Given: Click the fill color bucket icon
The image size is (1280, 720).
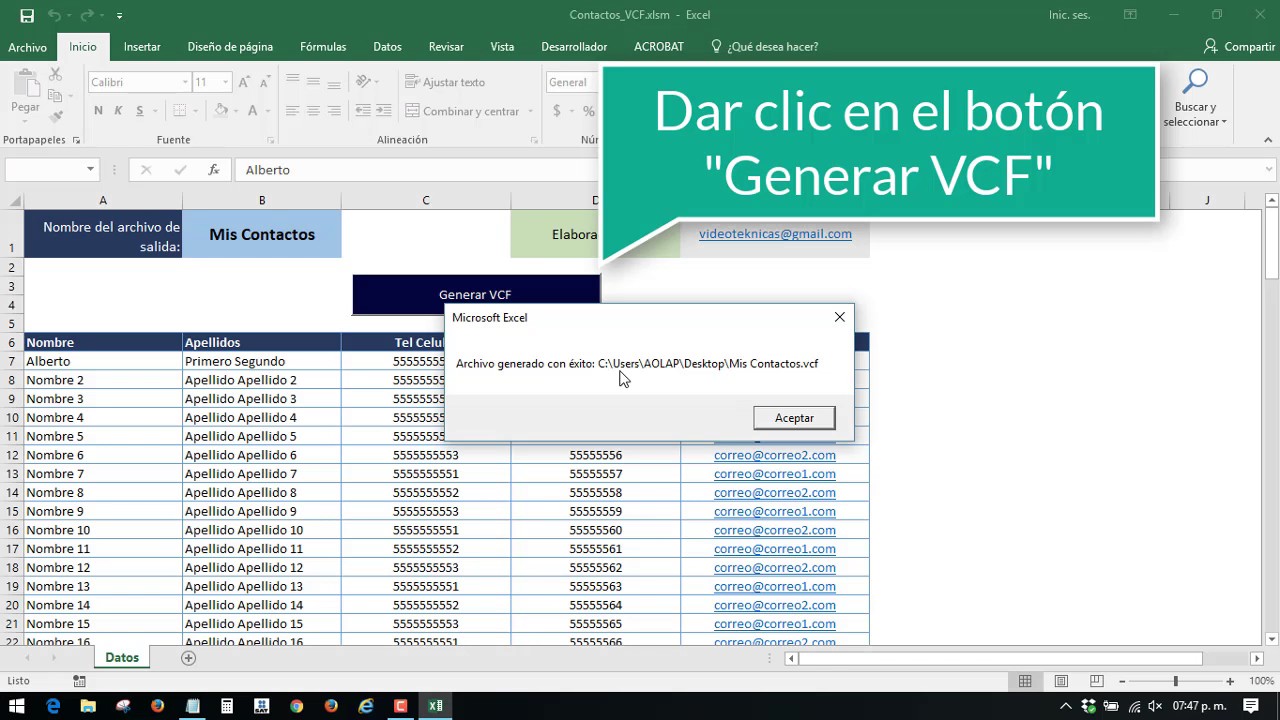Looking at the screenshot, I should coord(221,111).
